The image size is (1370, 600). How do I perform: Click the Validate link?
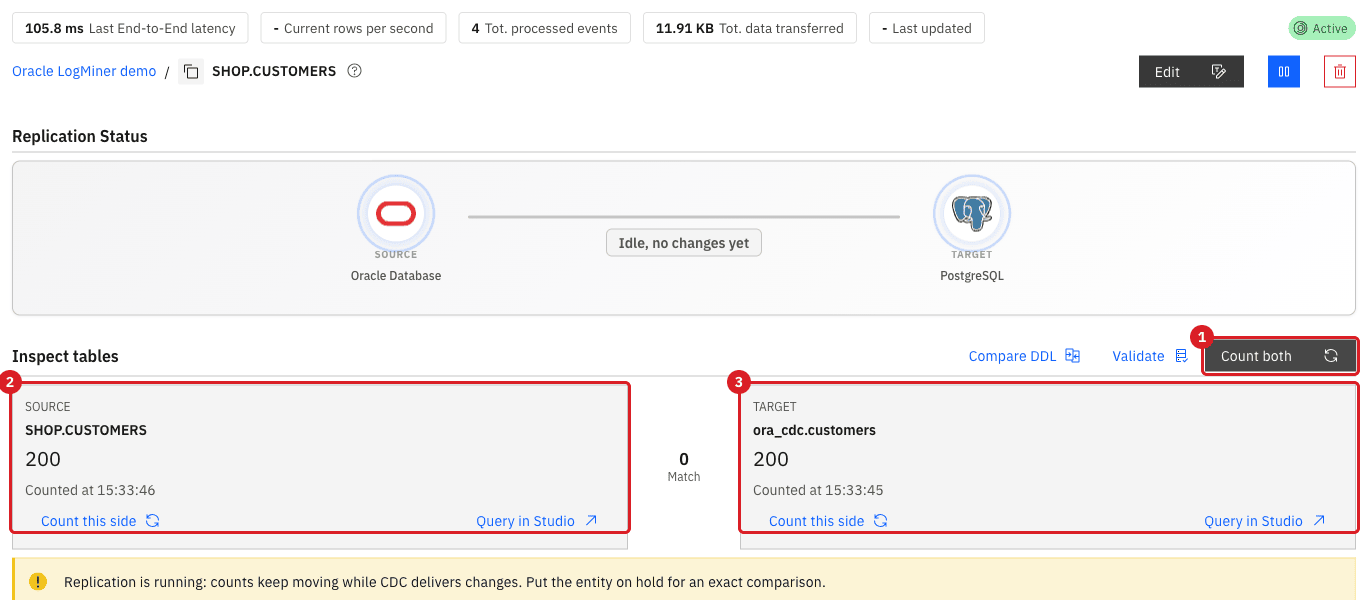tap(1150, 356)
